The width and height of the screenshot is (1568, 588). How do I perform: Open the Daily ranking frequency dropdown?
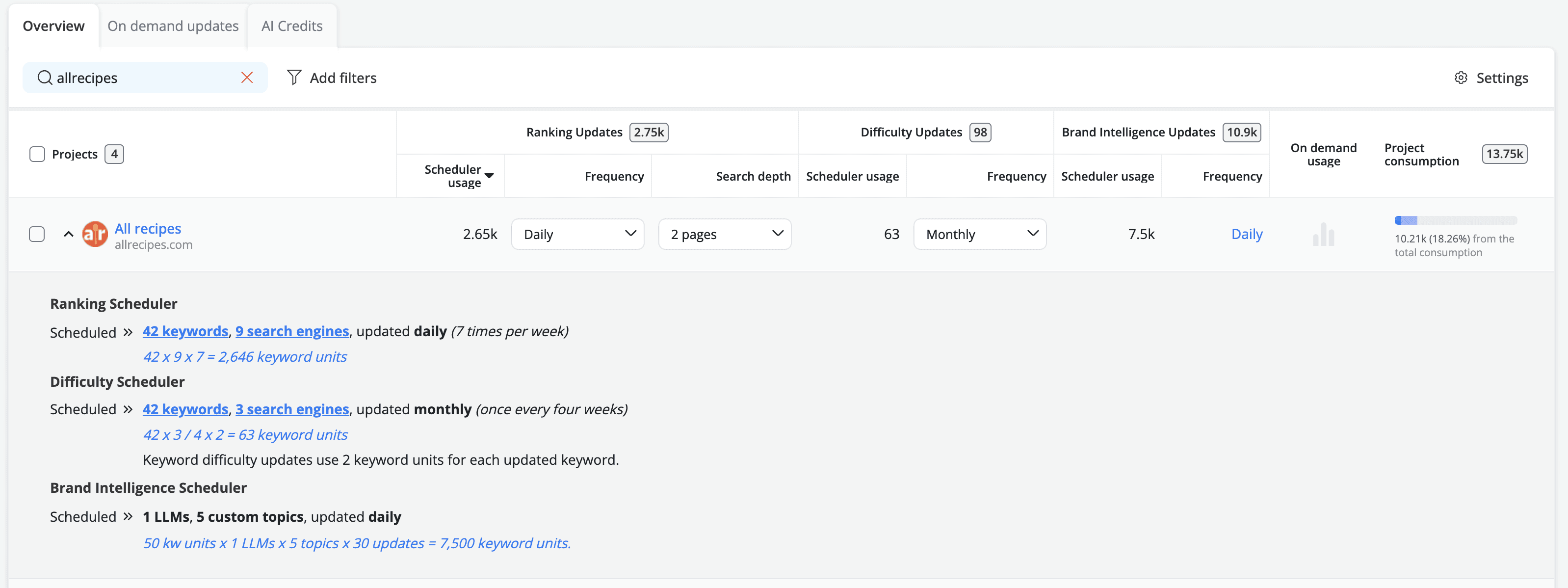pyautogui.click(x=577, y=234)
